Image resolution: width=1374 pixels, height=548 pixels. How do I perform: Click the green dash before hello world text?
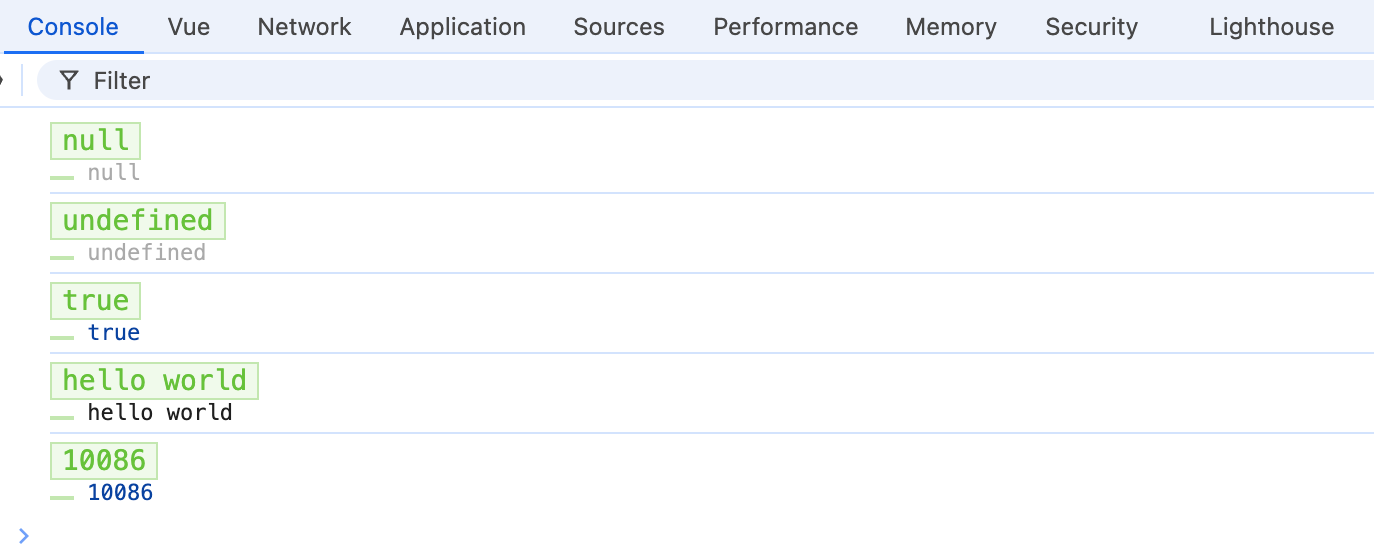click(x=62, y=417)
